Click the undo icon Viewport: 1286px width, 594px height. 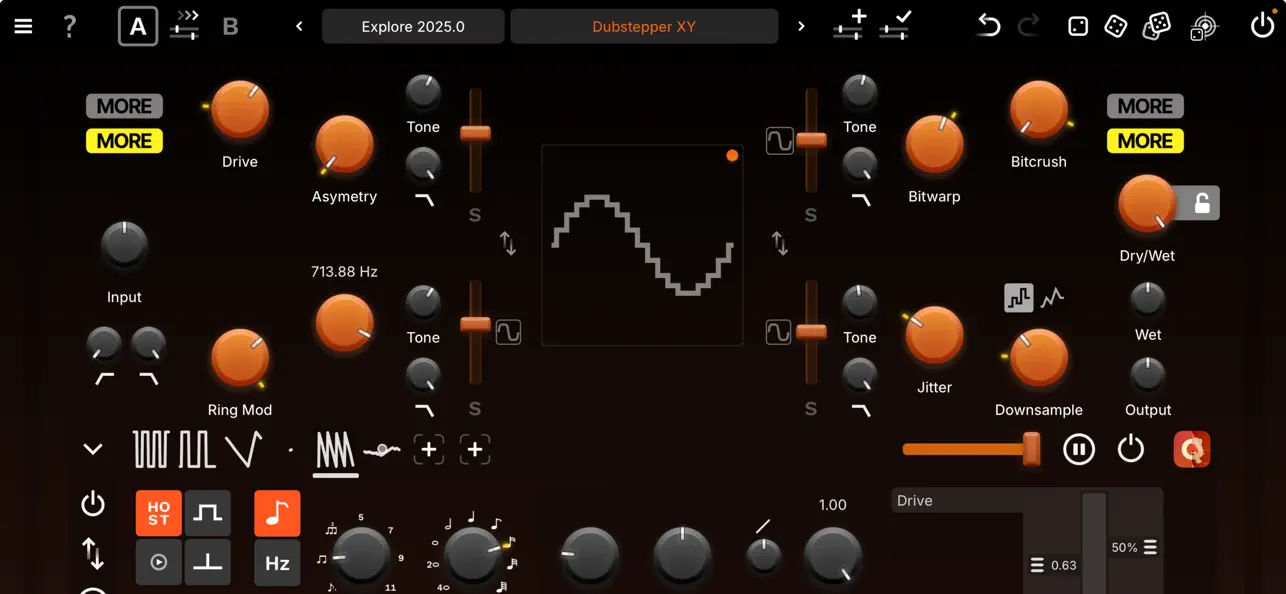[988, 26]
